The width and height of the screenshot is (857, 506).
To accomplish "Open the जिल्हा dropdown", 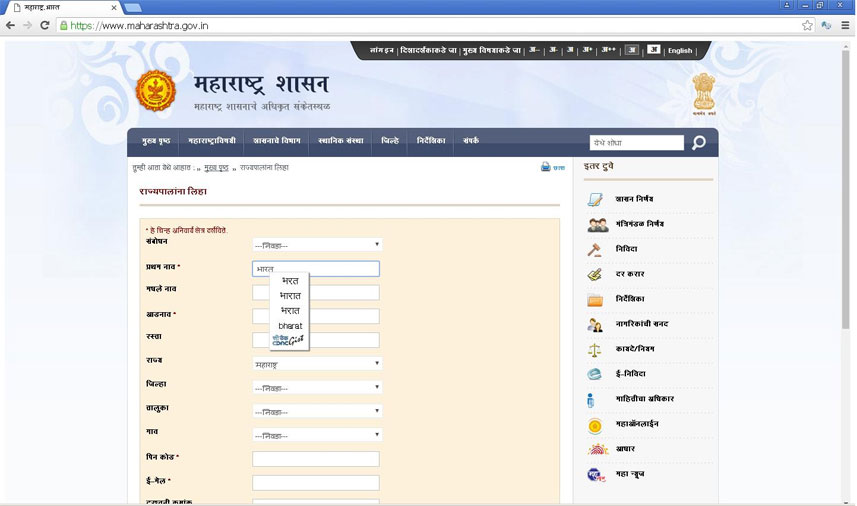I will coord(317,388).
